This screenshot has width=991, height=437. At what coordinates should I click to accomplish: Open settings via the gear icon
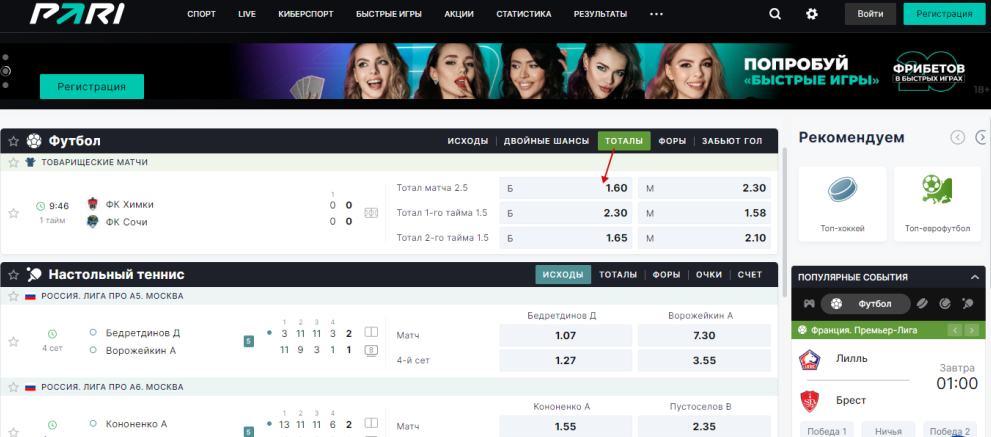point(812,14)
